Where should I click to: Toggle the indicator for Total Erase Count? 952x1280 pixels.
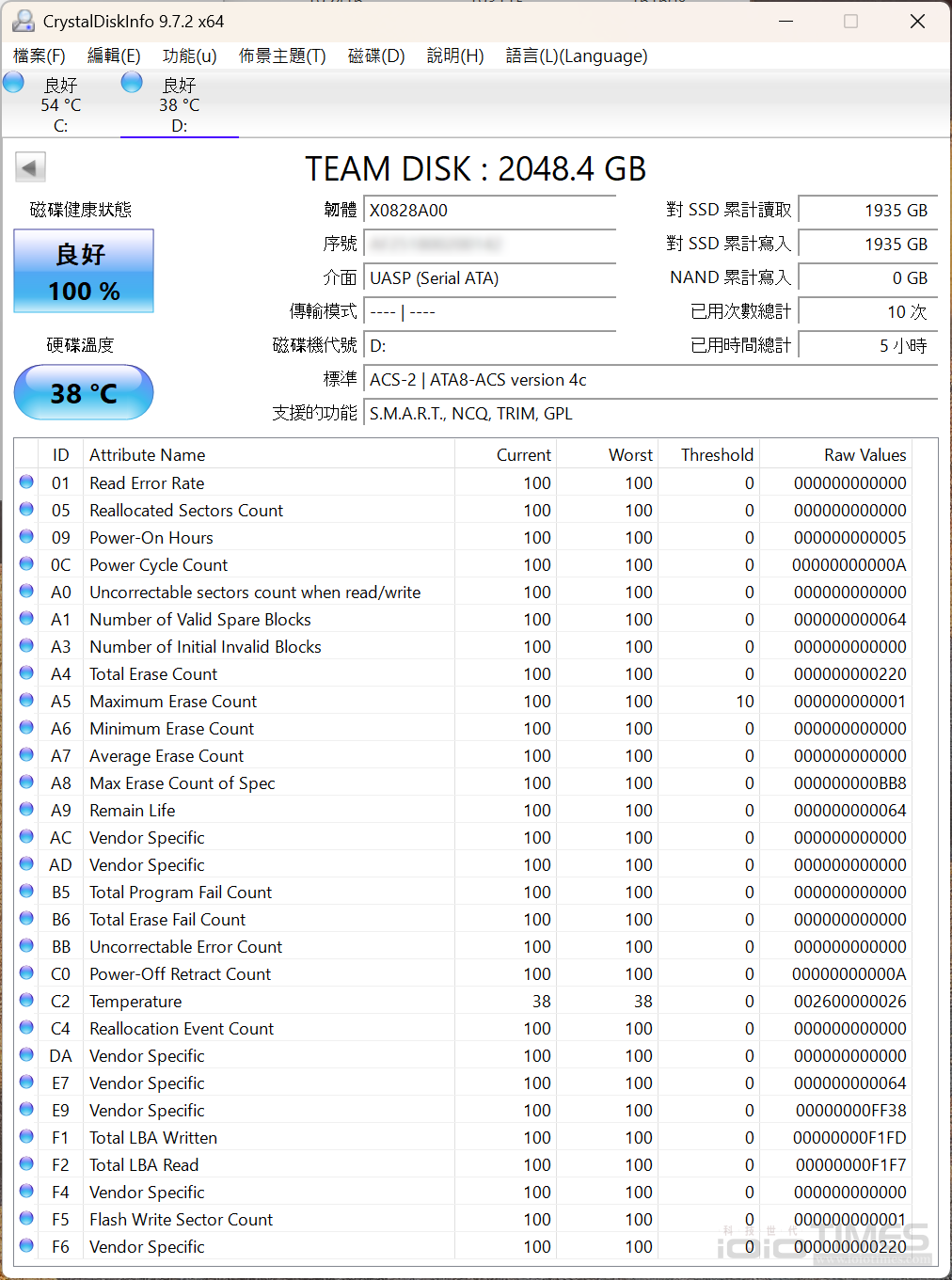pyautogui.click(x=25, y=673)
